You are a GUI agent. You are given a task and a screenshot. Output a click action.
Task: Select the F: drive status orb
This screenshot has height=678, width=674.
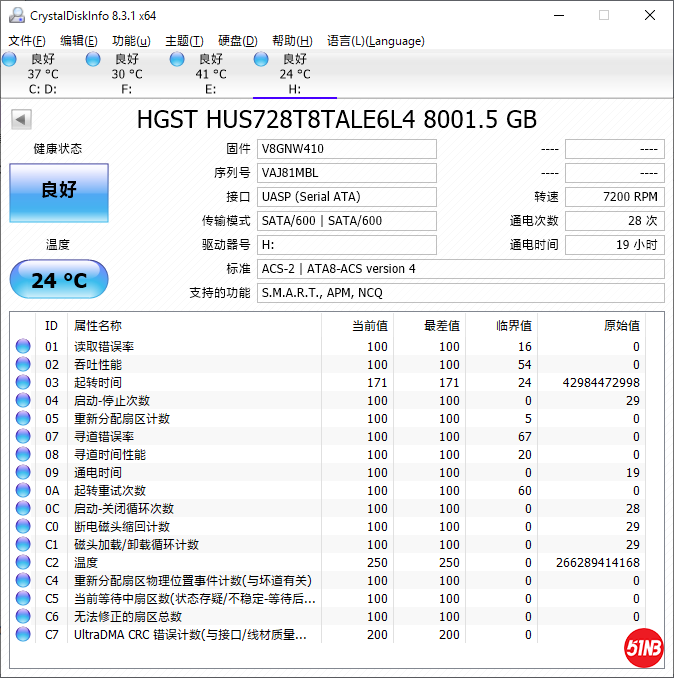coord(93,60)
